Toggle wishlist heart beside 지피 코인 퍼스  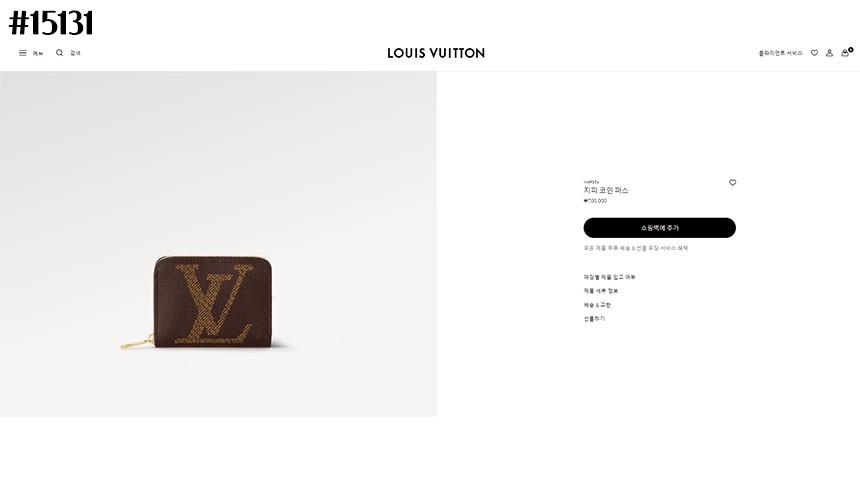pos(732,183)
